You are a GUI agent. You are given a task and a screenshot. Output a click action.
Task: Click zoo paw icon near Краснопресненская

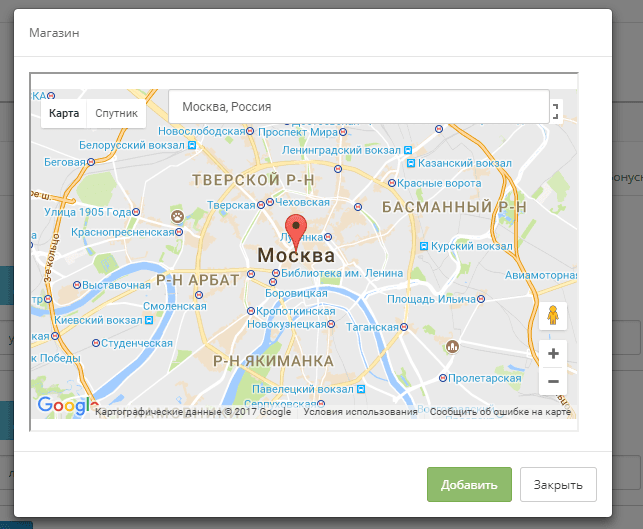(x=178, y=216)
